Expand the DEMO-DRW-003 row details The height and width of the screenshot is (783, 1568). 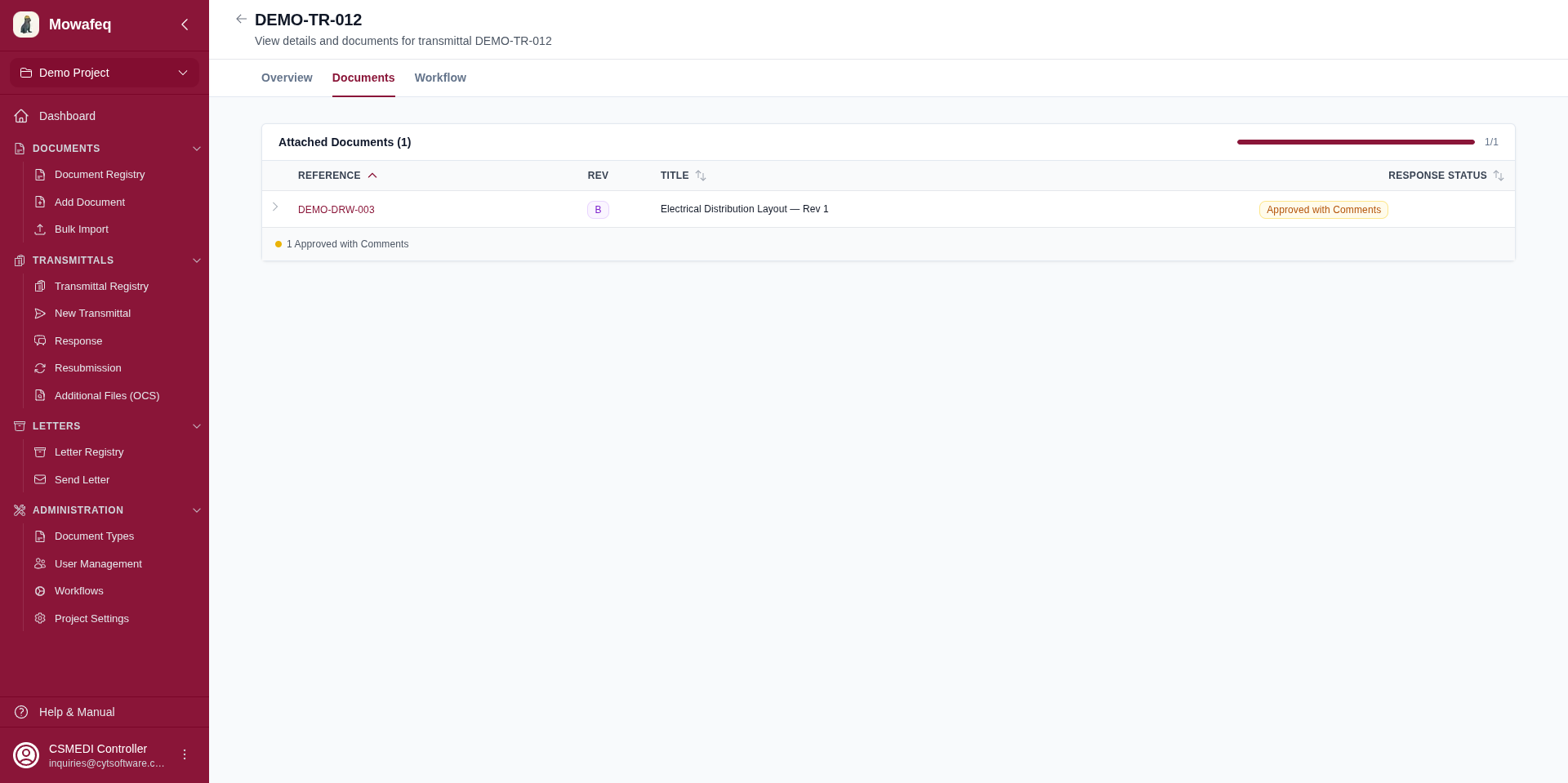(275, 207)
